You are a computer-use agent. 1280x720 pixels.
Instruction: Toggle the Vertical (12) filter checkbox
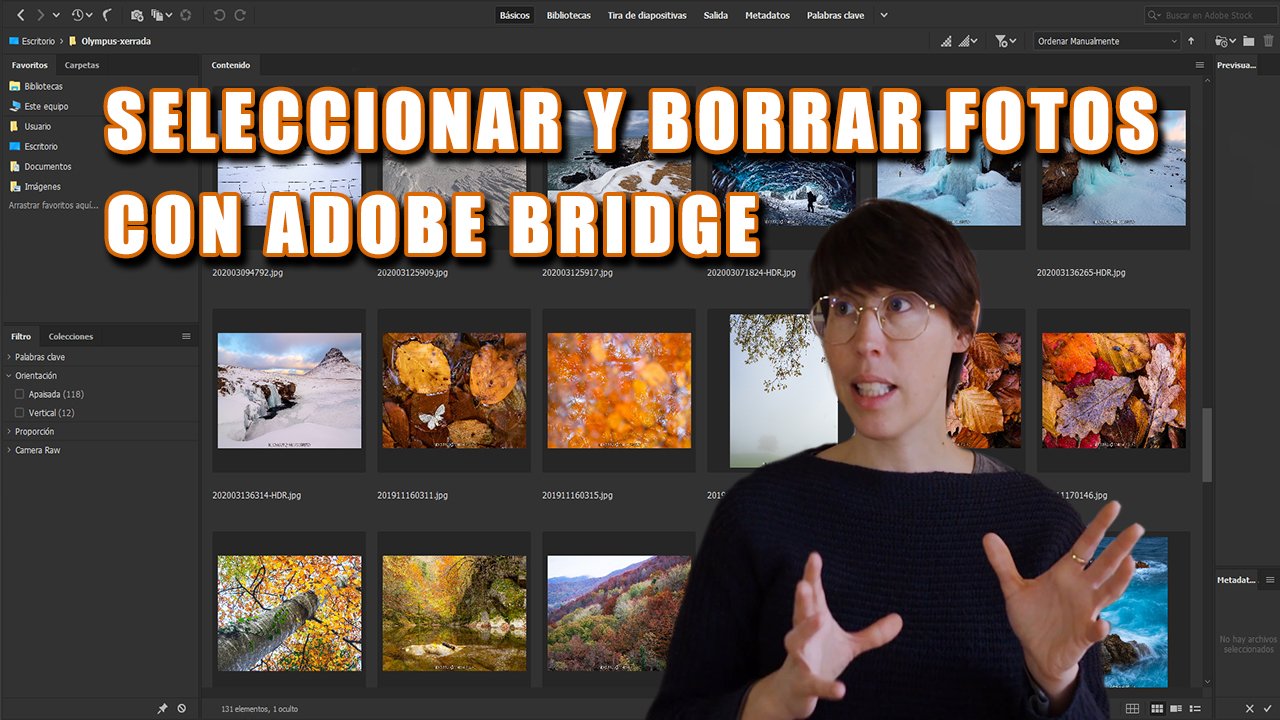coord(19,412)
